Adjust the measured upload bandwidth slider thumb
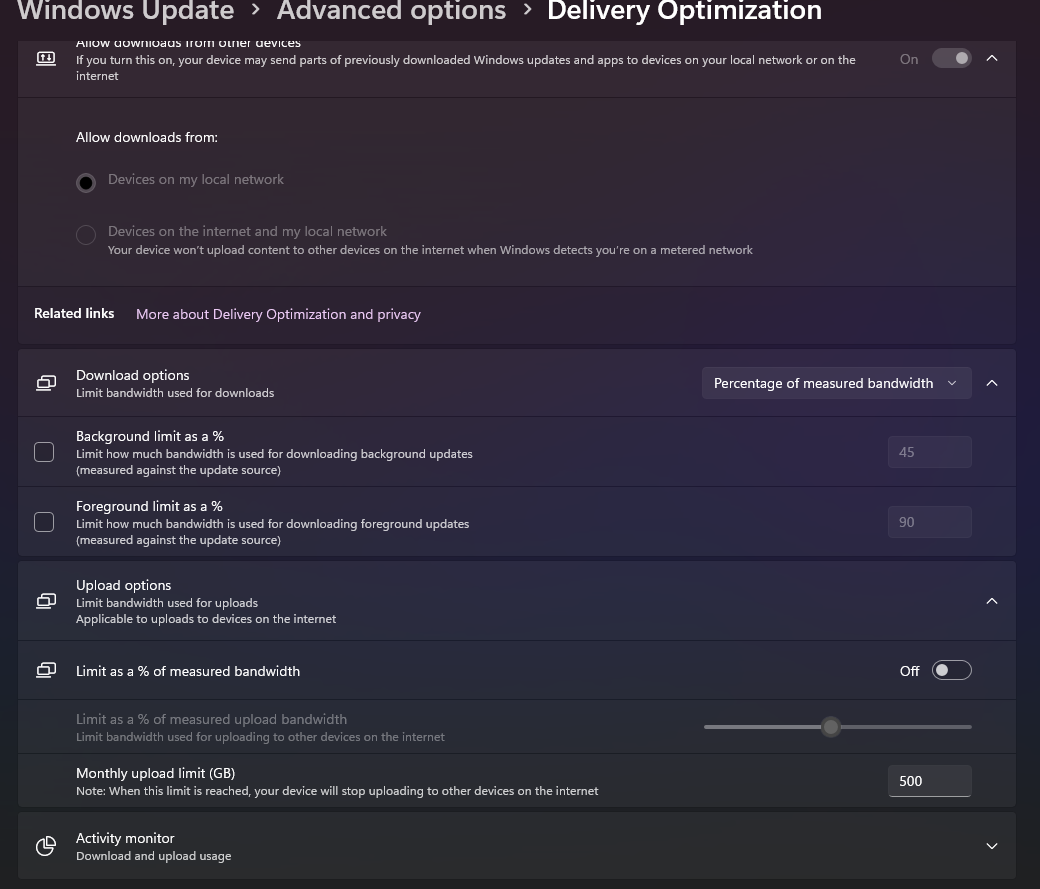The height and width of the screenshot is (889, 1040). click(x=830, y=727)
